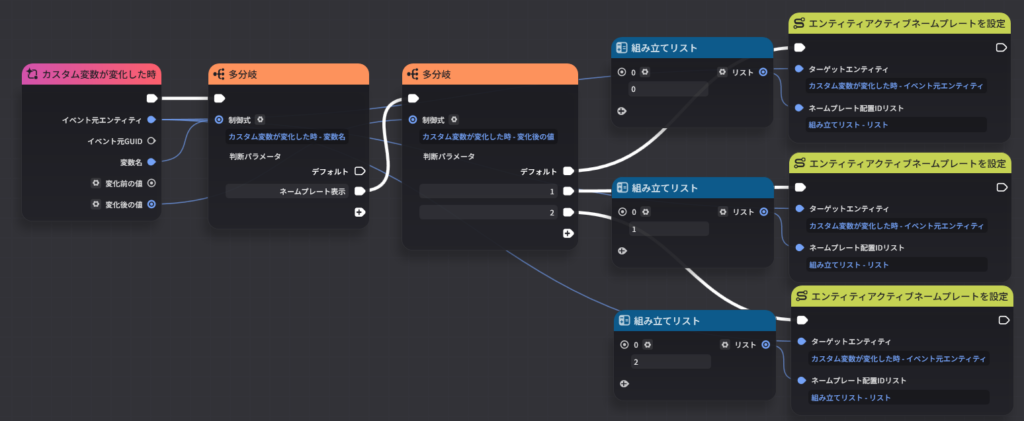
Task: Click the 制御式 pin on the 変化後の値 多分岐 node
Action: point(413,119)
